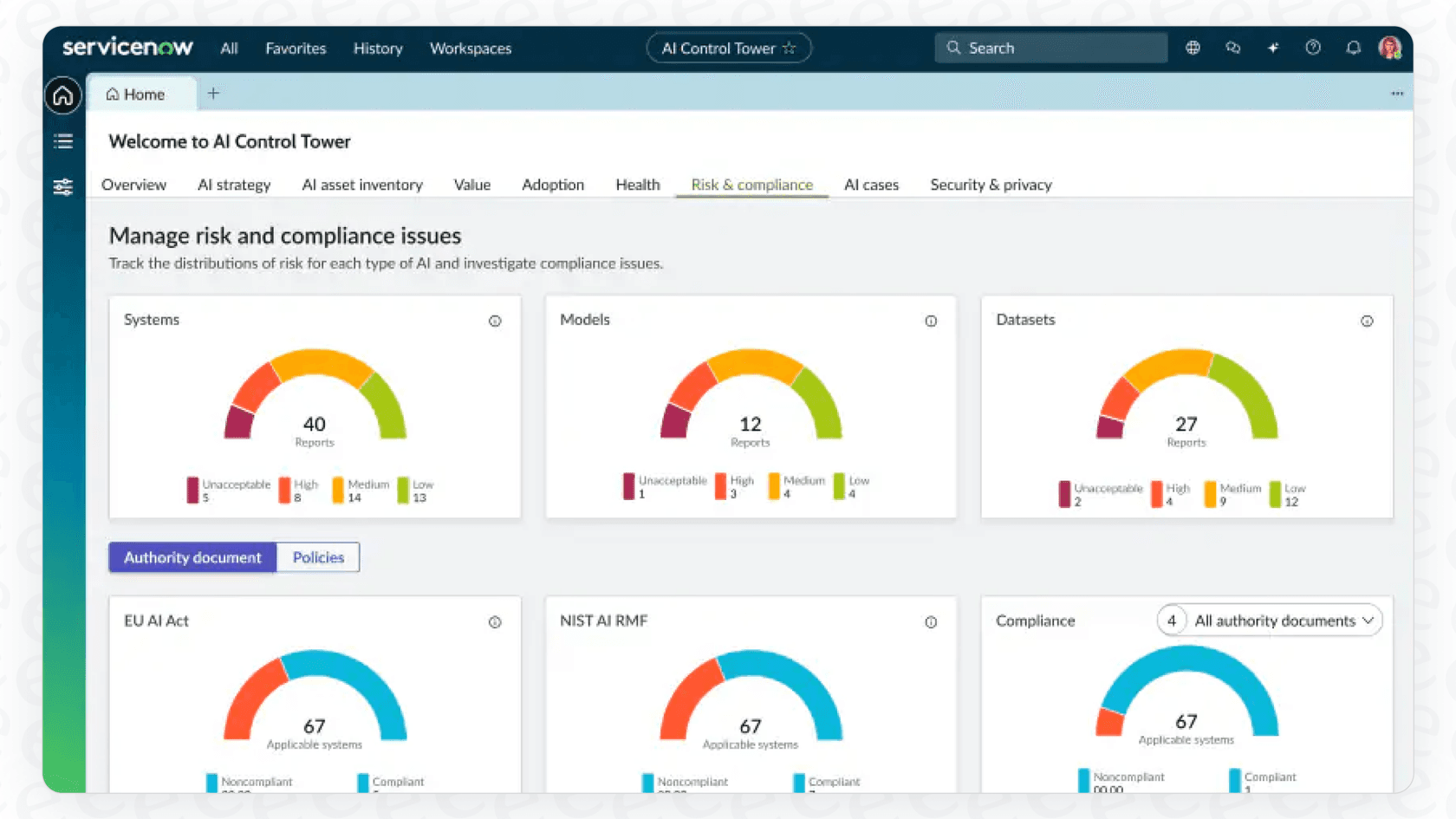Open the tab options ellipsis menu
This screenshot has width=1456, height=819.
click(1397, 93)
